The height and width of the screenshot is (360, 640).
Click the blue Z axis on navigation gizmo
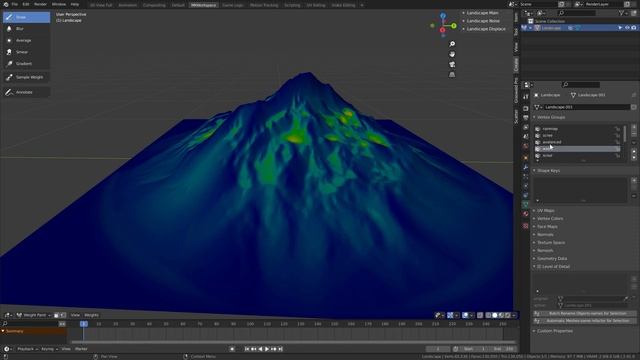[443, 16]
